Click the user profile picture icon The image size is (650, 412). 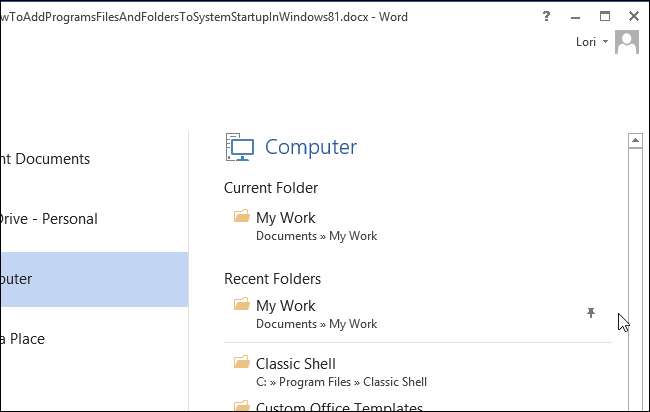point(627,42)
